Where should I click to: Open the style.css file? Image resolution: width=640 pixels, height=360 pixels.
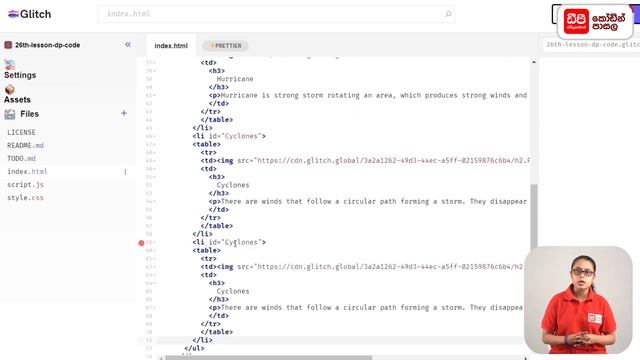click(25, 198)
